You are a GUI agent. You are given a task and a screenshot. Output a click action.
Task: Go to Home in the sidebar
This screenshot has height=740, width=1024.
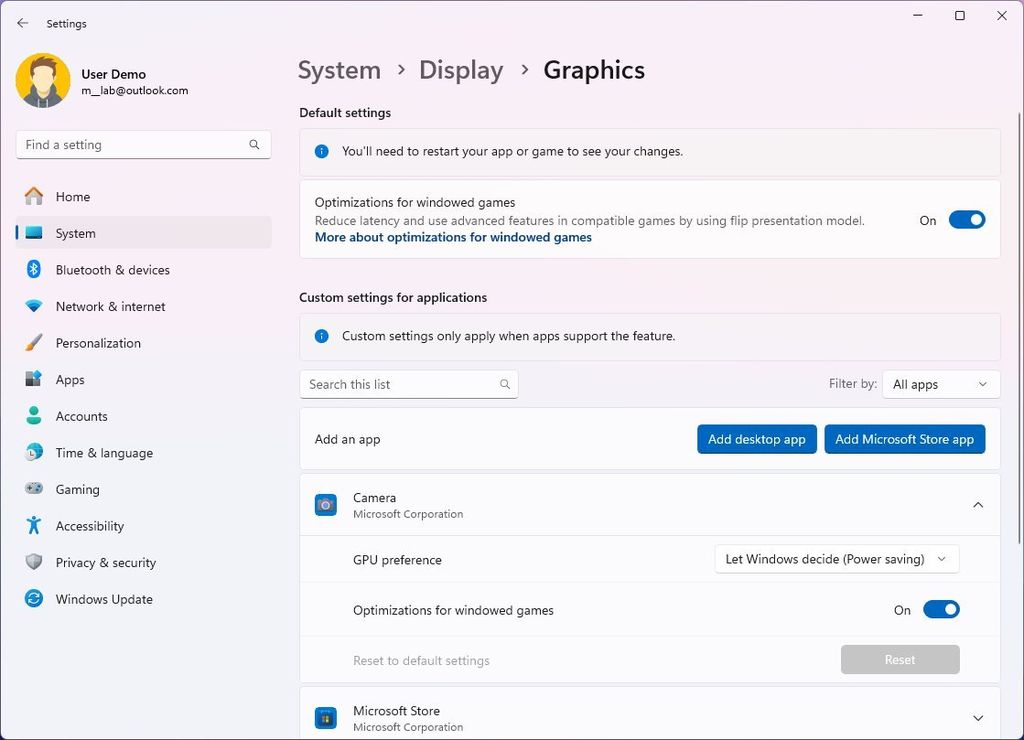click(x=70, y=196)
